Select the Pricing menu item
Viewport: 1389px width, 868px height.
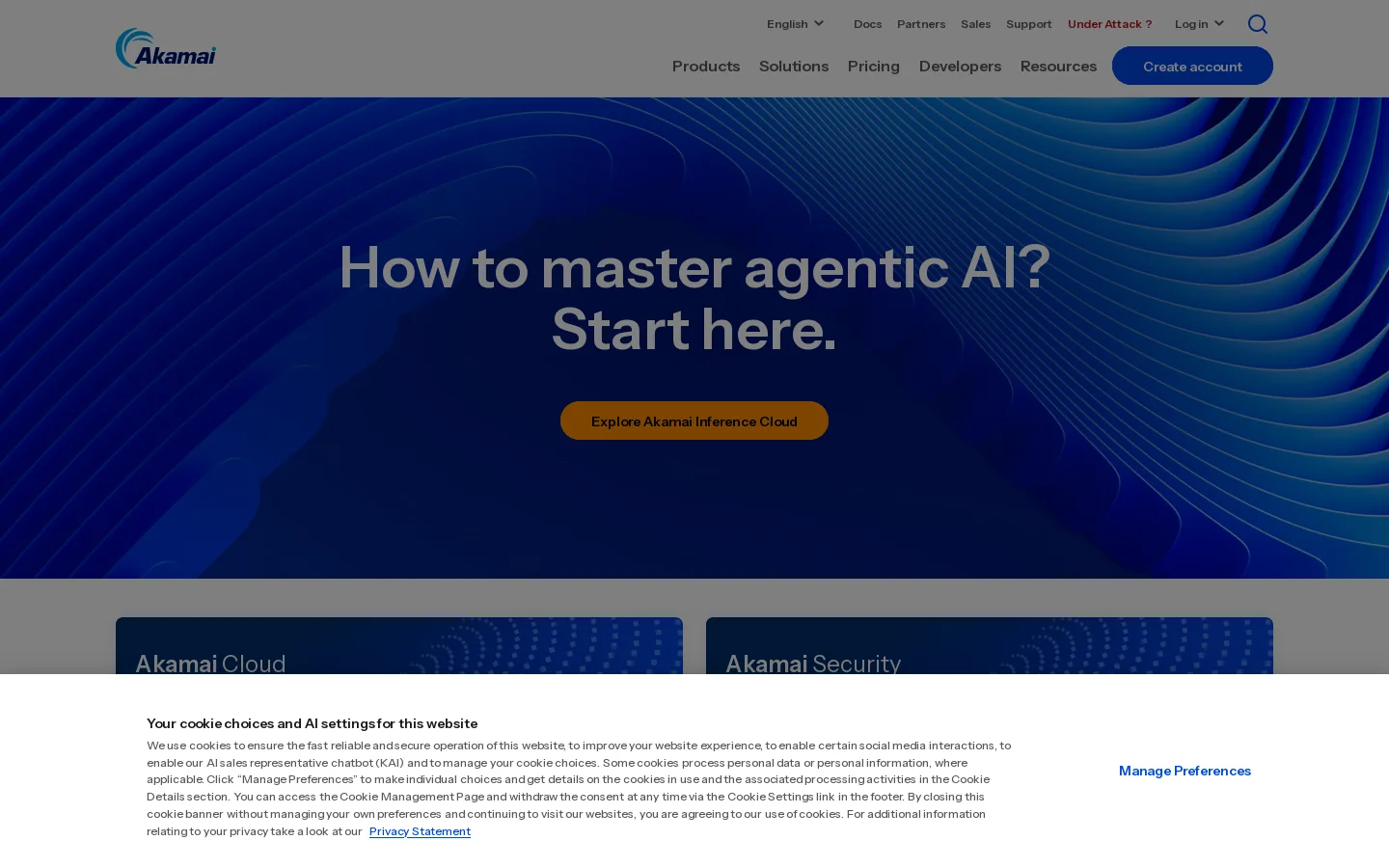pyautogui.click(x=874, y=66)
